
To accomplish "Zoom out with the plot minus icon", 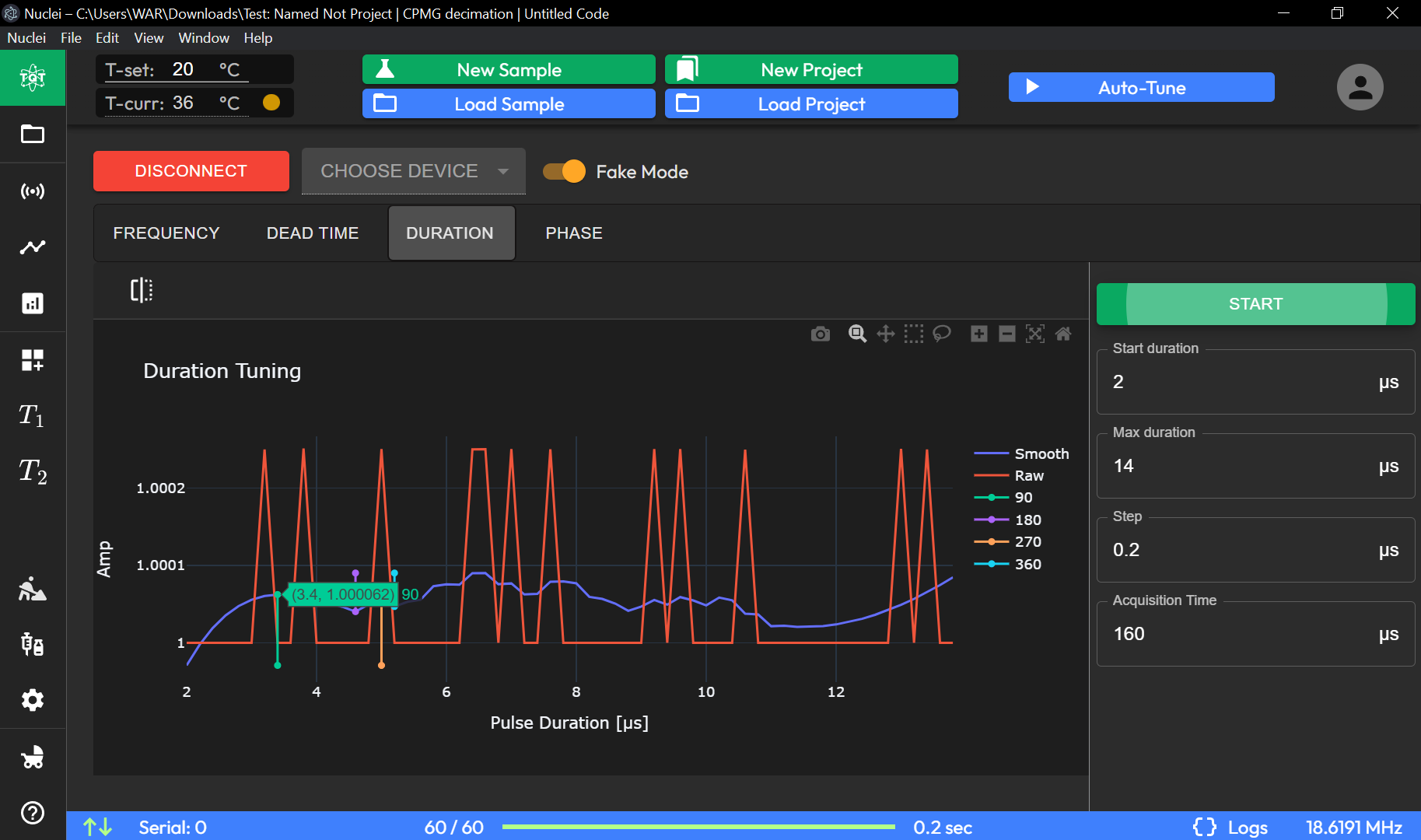I will [x=1007, y=334].
